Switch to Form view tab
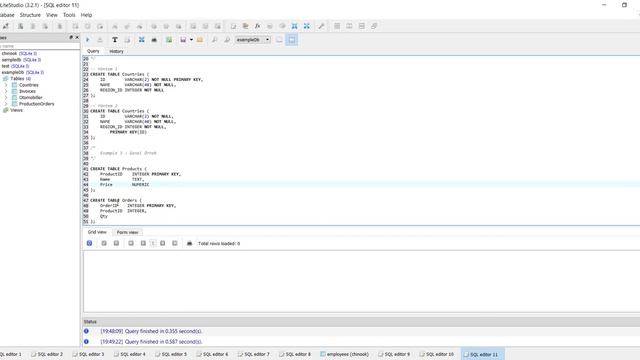The image size is (640, 360). coord(127,232)
